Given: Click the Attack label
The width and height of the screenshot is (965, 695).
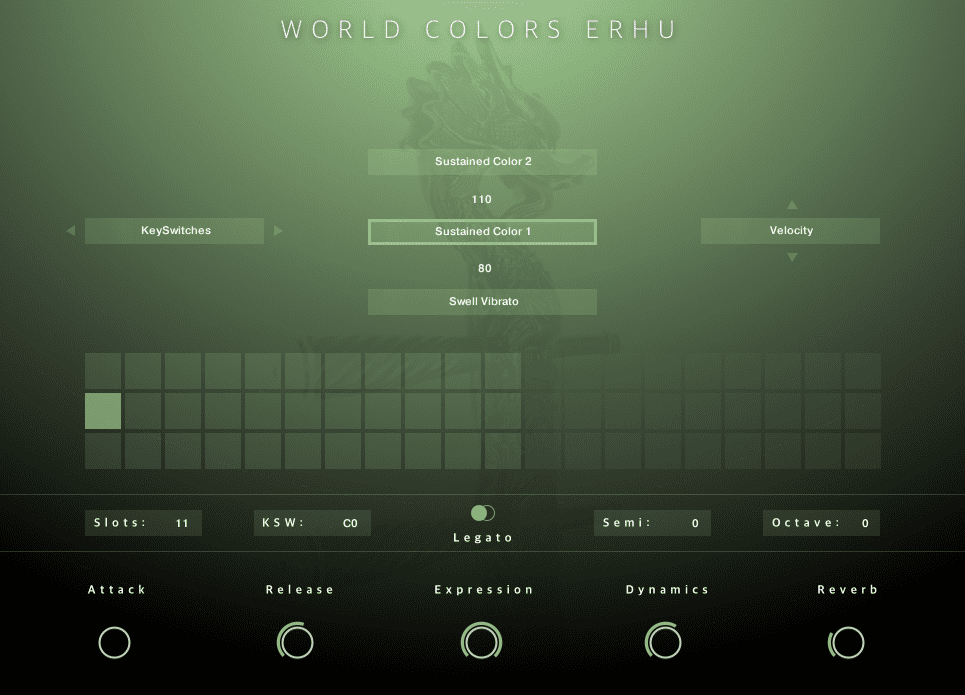Looking at the screenshot, I should (x=116, y=590).
